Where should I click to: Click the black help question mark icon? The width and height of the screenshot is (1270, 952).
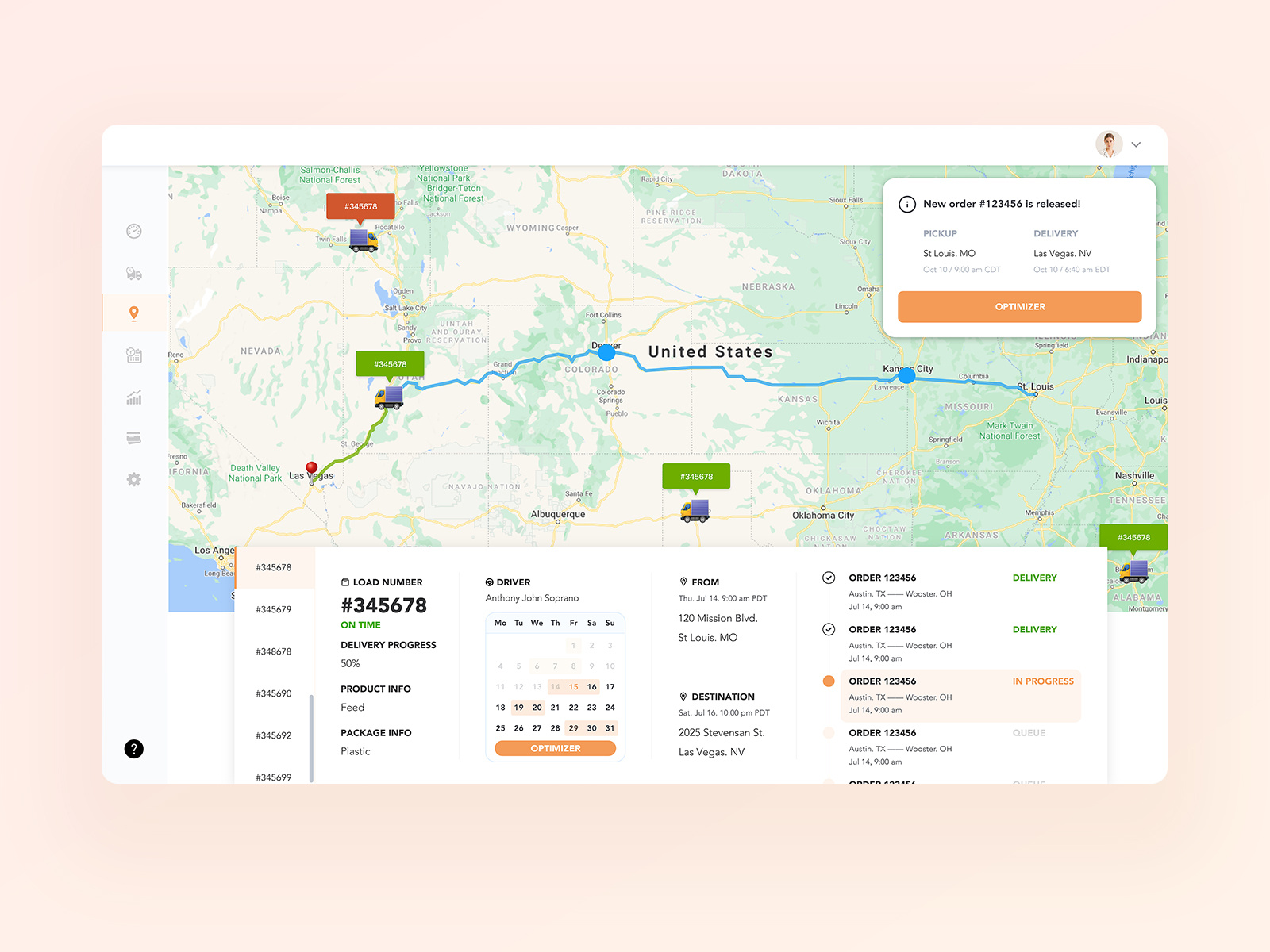pos(134,749)
